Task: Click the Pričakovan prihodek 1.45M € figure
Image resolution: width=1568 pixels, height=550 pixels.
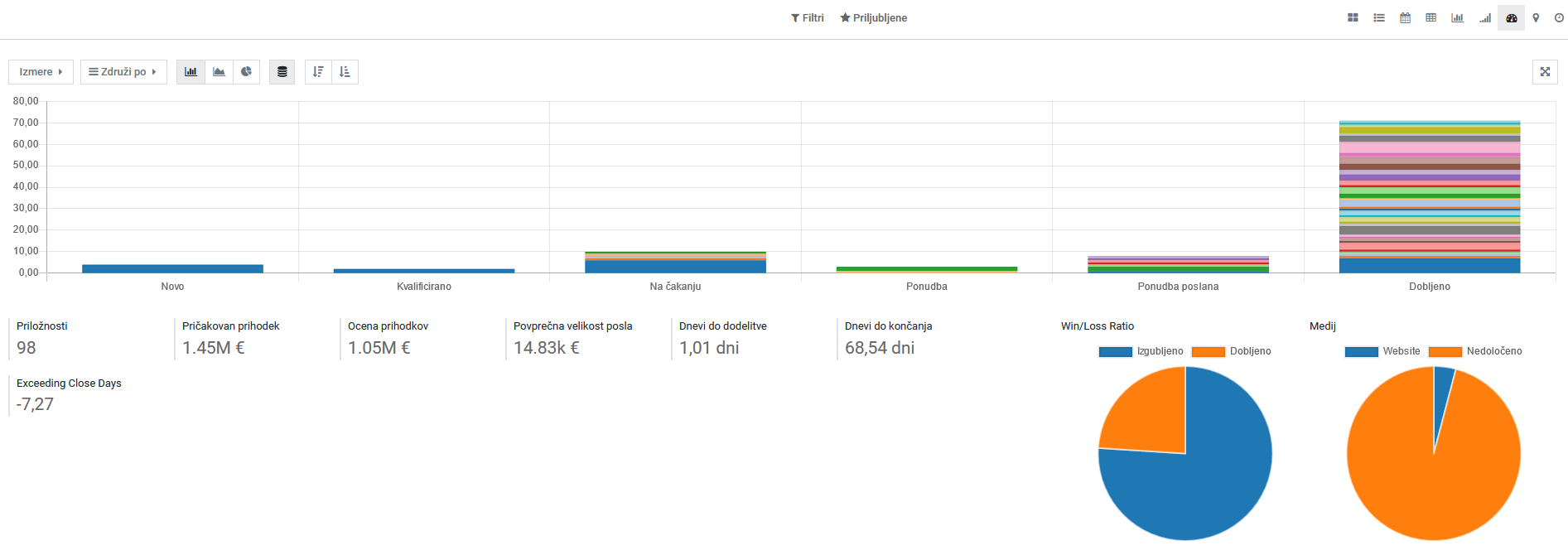Action: [x=214, y=348]
